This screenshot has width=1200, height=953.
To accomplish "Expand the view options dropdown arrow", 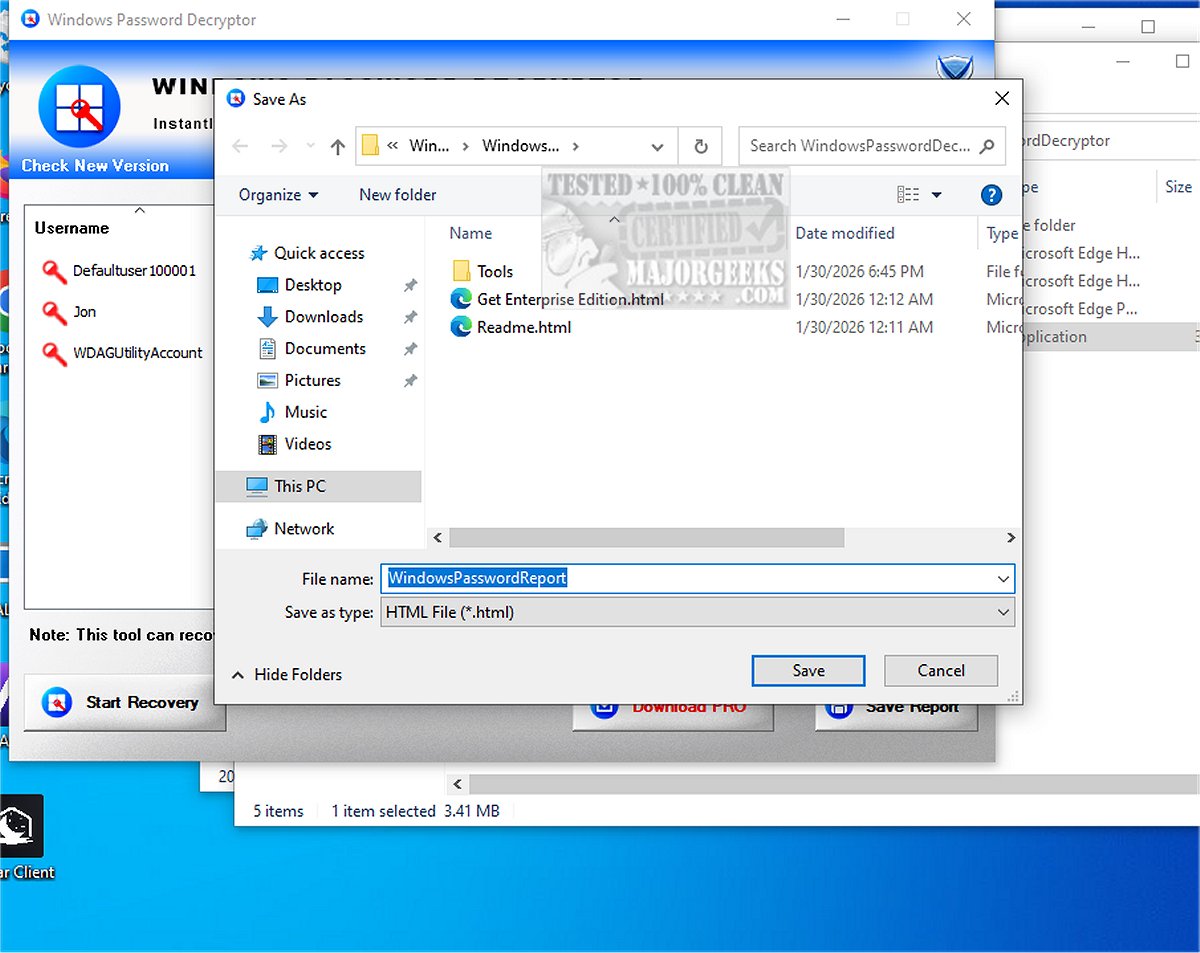I will click(937, 195).
